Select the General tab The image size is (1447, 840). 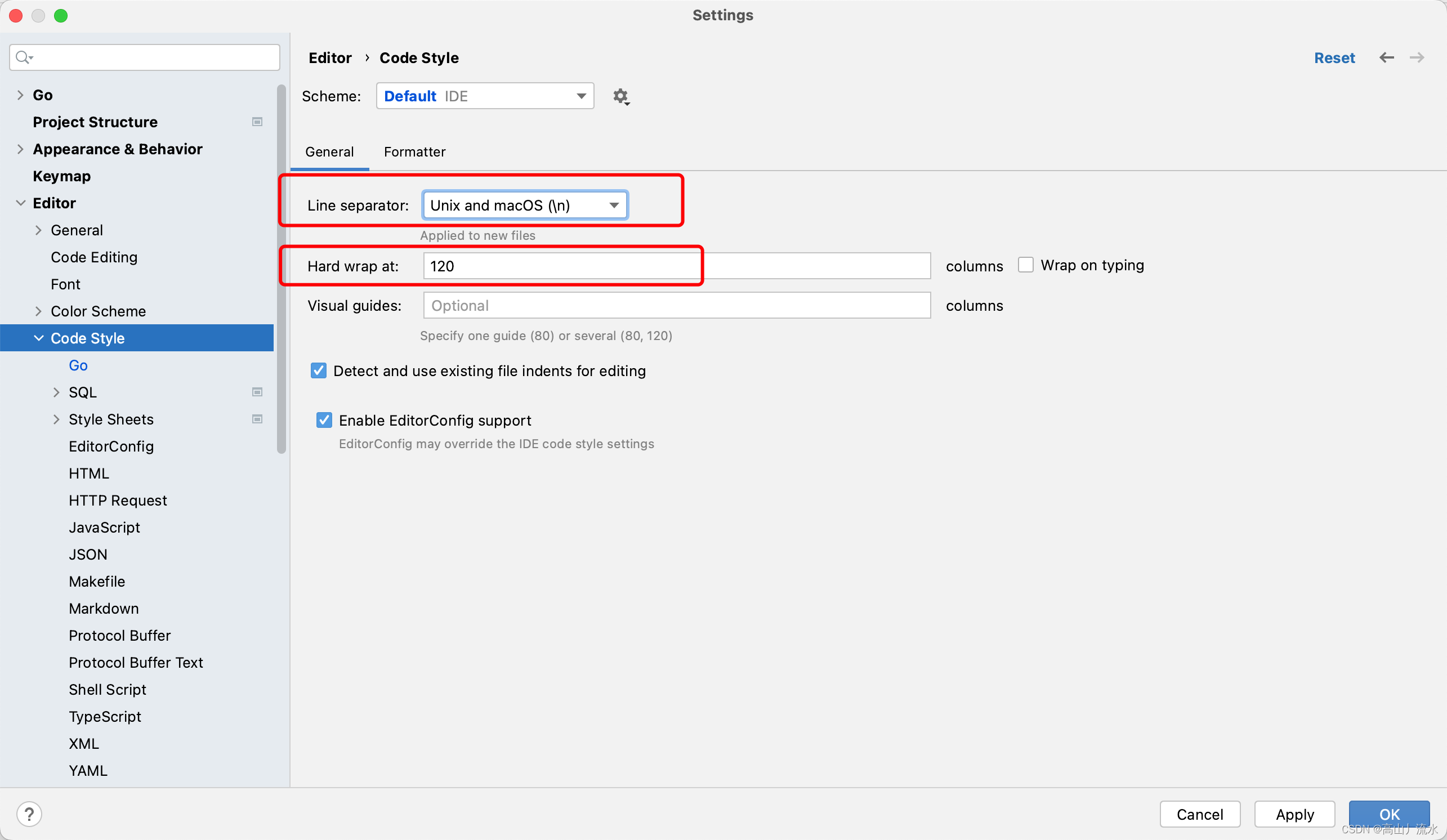(x=329, y=151)
